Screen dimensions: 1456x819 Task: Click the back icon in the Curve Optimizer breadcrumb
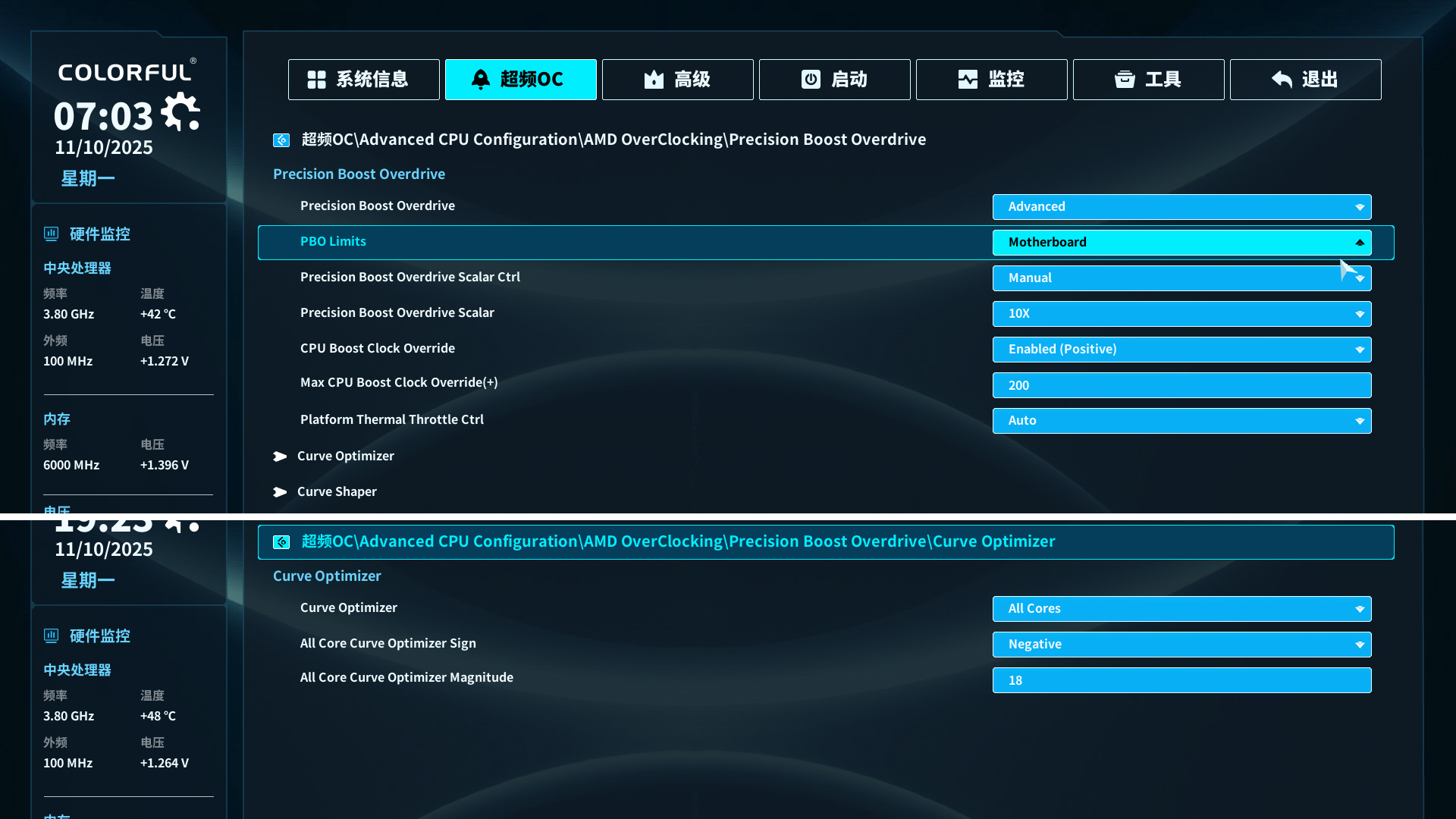tap(281, 542)
